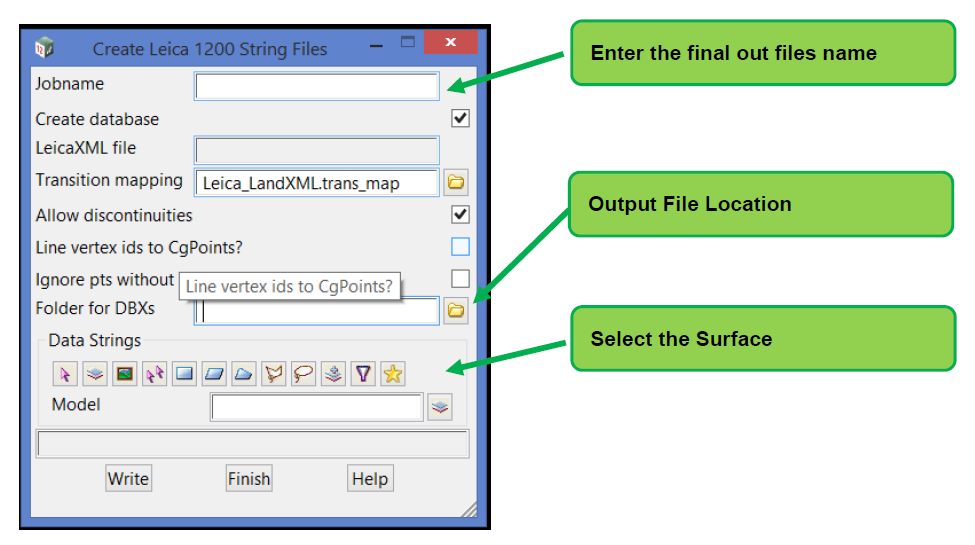
Task: Select the single pointer pick icon in Data Strings
Action: click(65, 374)
